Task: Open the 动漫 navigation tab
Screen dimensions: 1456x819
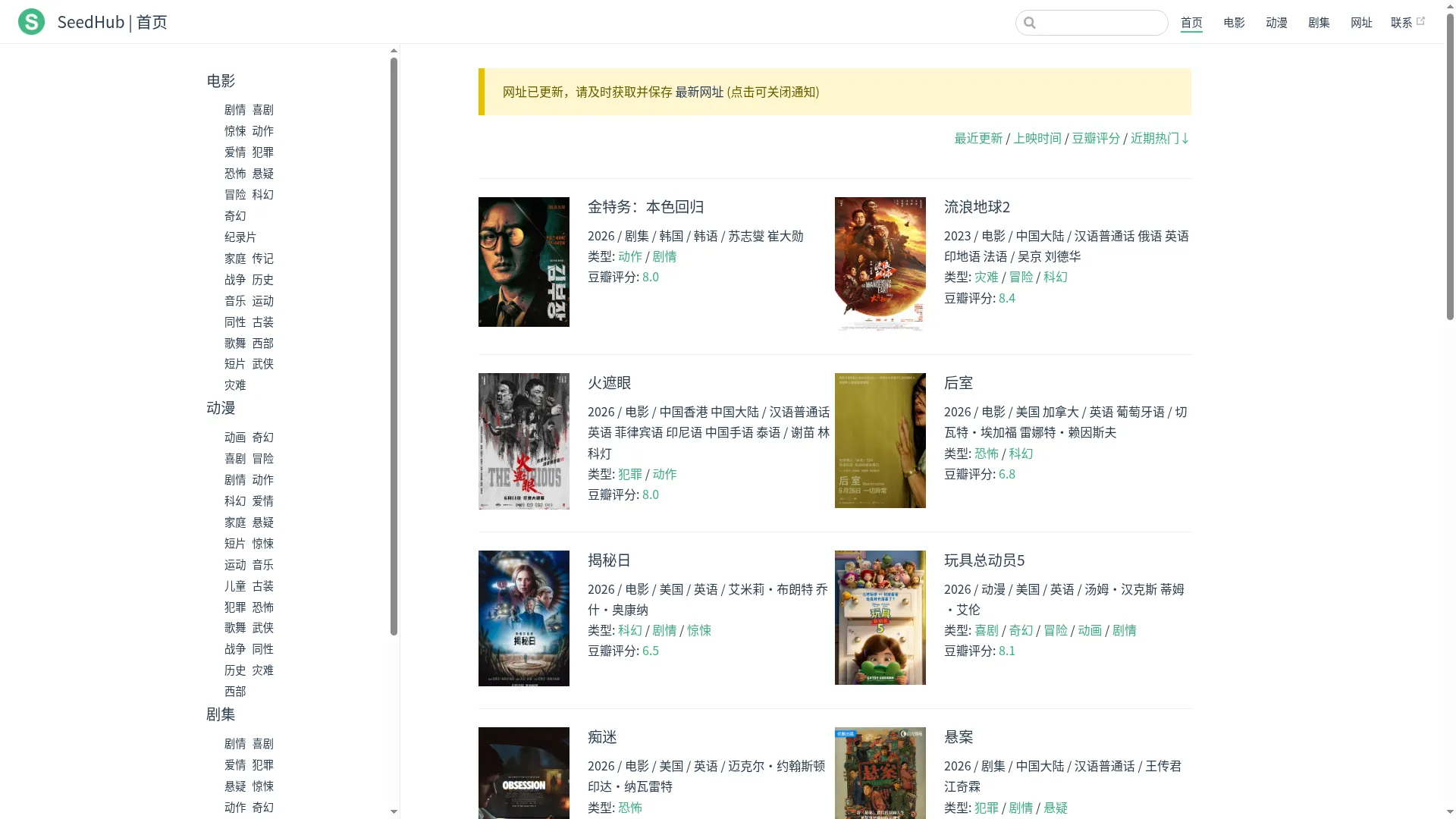Action: point(1276,23)
